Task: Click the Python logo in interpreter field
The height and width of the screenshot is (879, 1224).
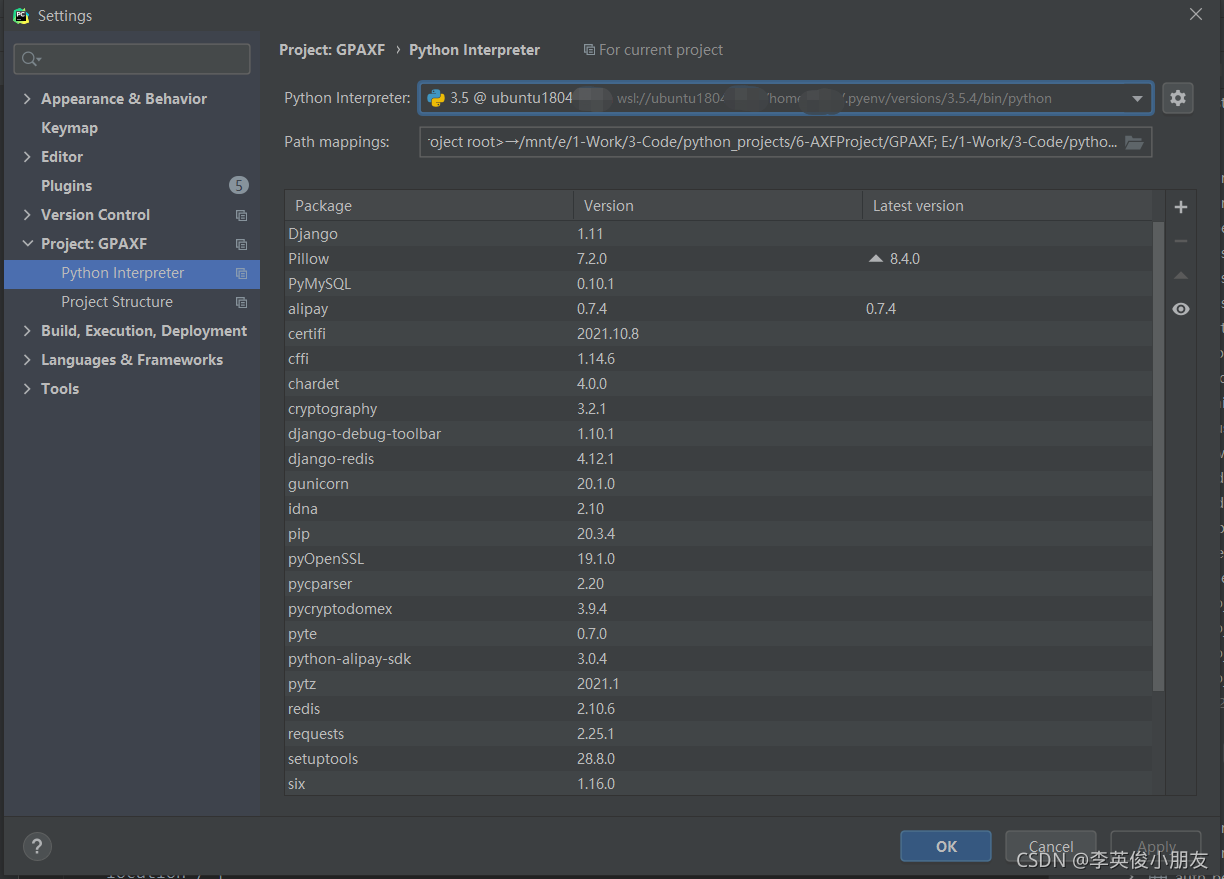Action: point(436,98)
